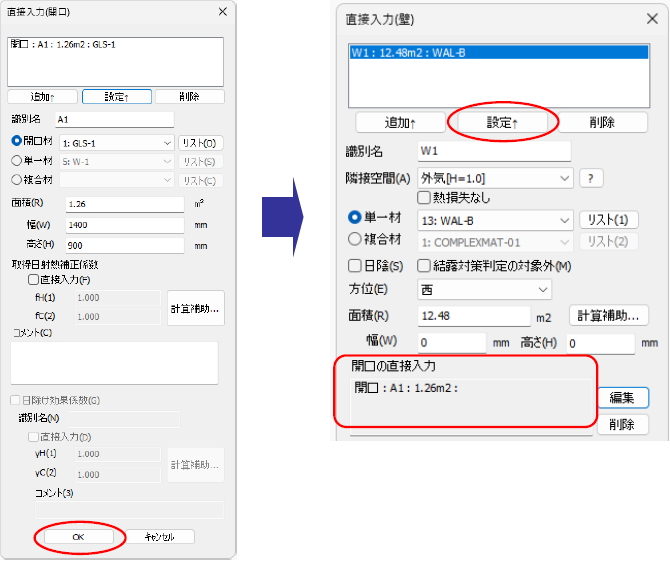The width and height of the screenshot is (670, 561).
Task: Click the 幅(W) field showing 1400
Action: click(x=125, y=225)
